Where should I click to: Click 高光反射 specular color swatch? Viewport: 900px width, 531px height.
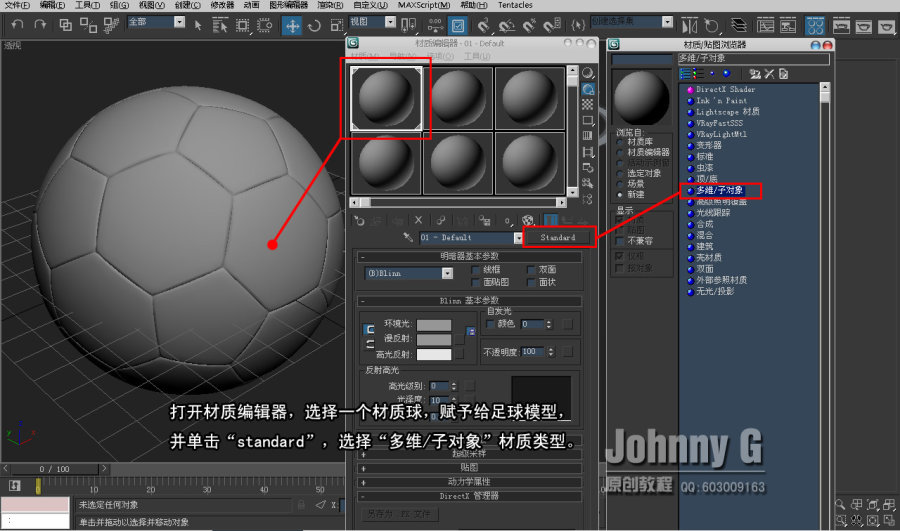[434, 355]
